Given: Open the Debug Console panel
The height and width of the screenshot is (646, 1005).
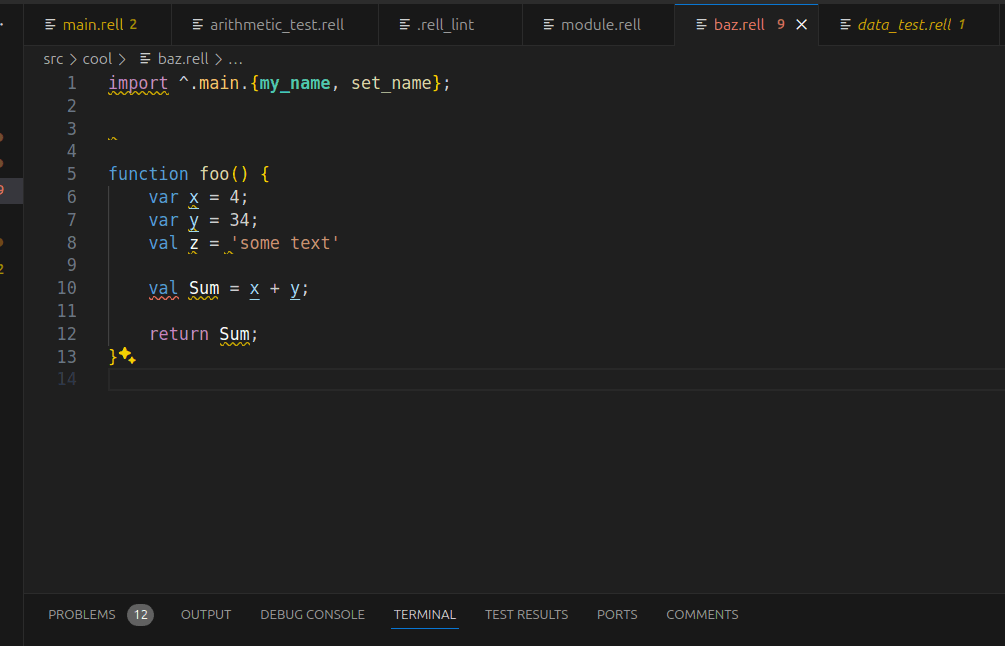Looking at the screenshot, I should click(x=312, y=615).
